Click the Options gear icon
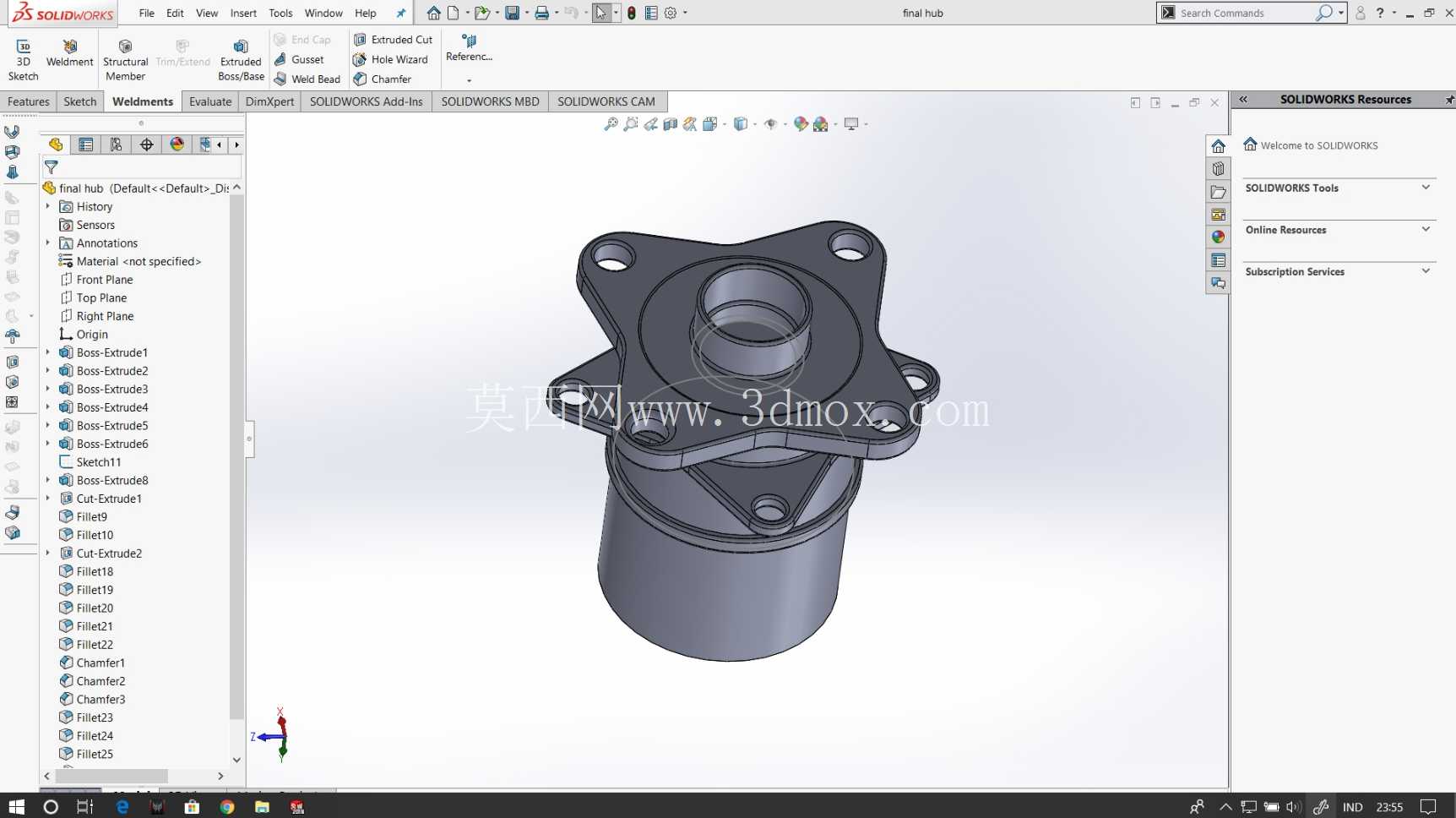The image size is (1456, 818). [x=671, y=13]
